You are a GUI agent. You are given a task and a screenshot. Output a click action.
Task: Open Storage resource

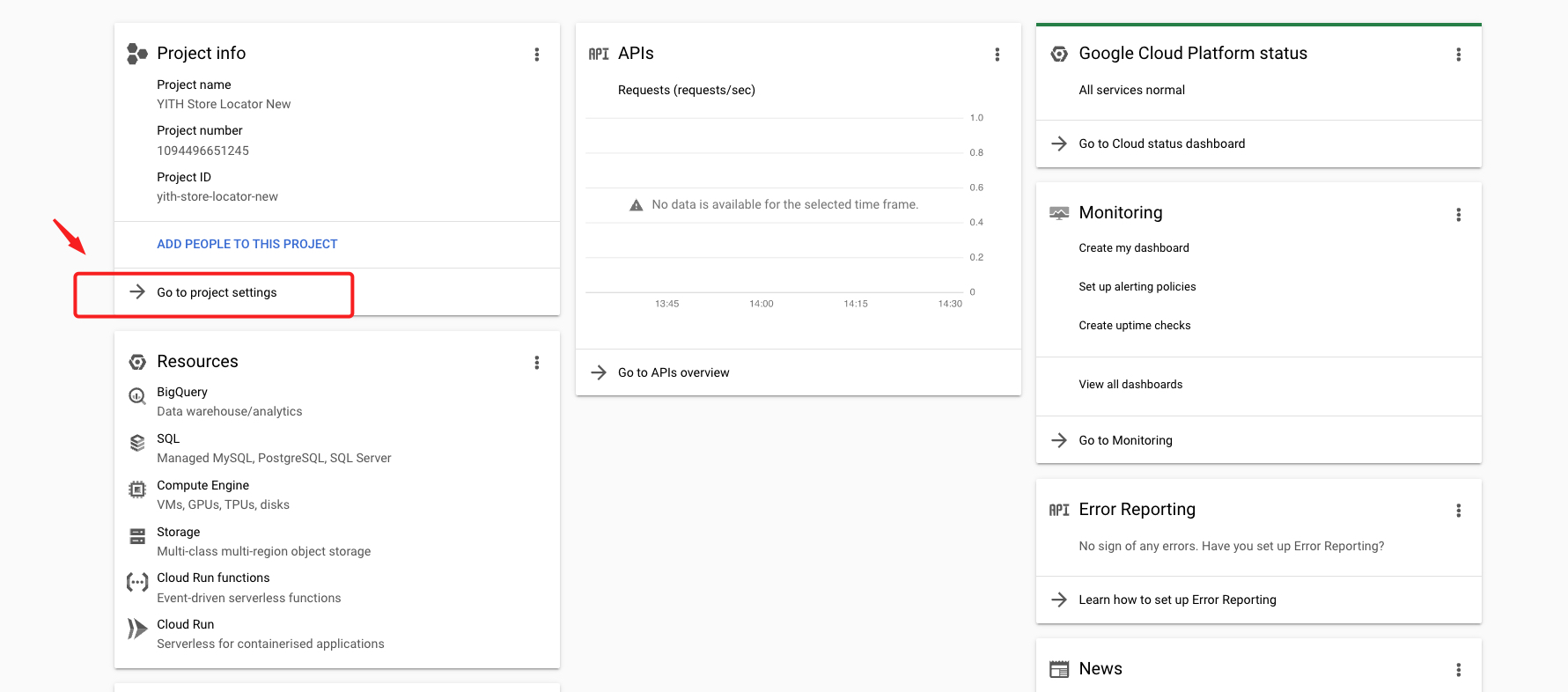[178, 532]
